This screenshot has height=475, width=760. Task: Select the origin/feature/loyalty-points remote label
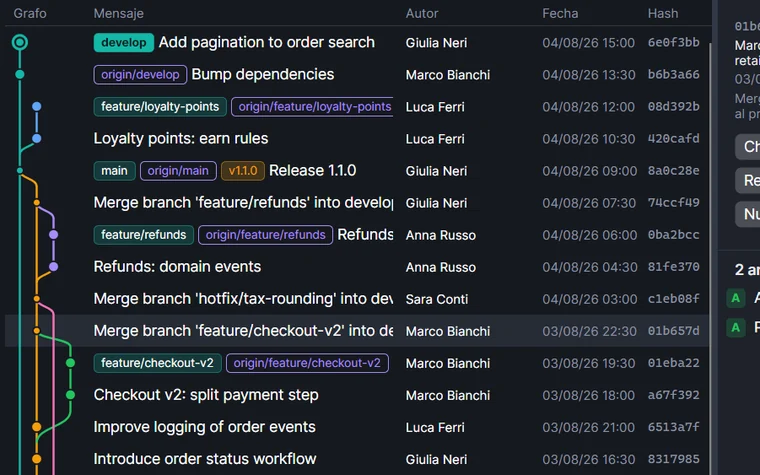click(x=312, y=107)
